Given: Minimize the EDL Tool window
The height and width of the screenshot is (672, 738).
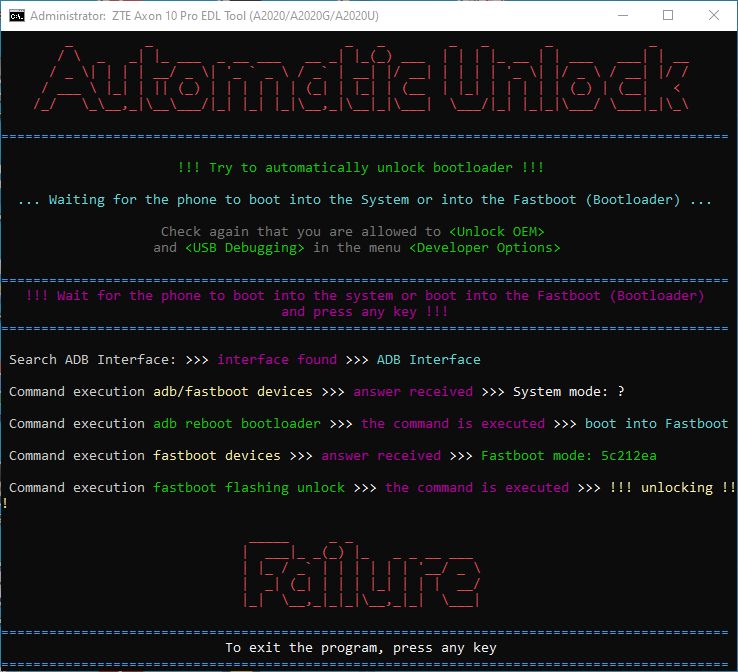Looking at the screenshot, I should click(x=623, y=16).
